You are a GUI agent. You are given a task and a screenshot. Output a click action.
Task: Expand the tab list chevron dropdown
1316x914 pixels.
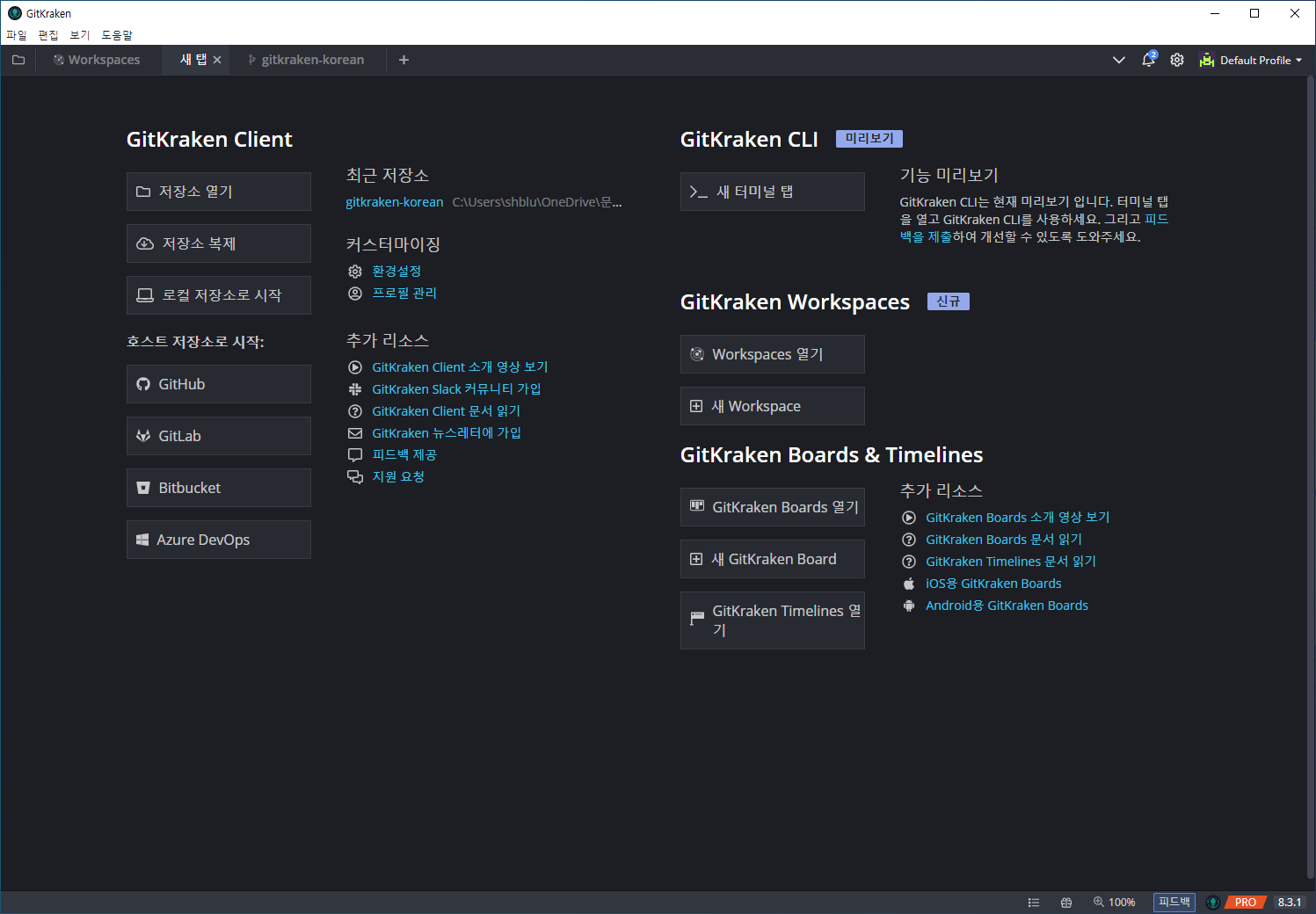(x=1119, y=60)
